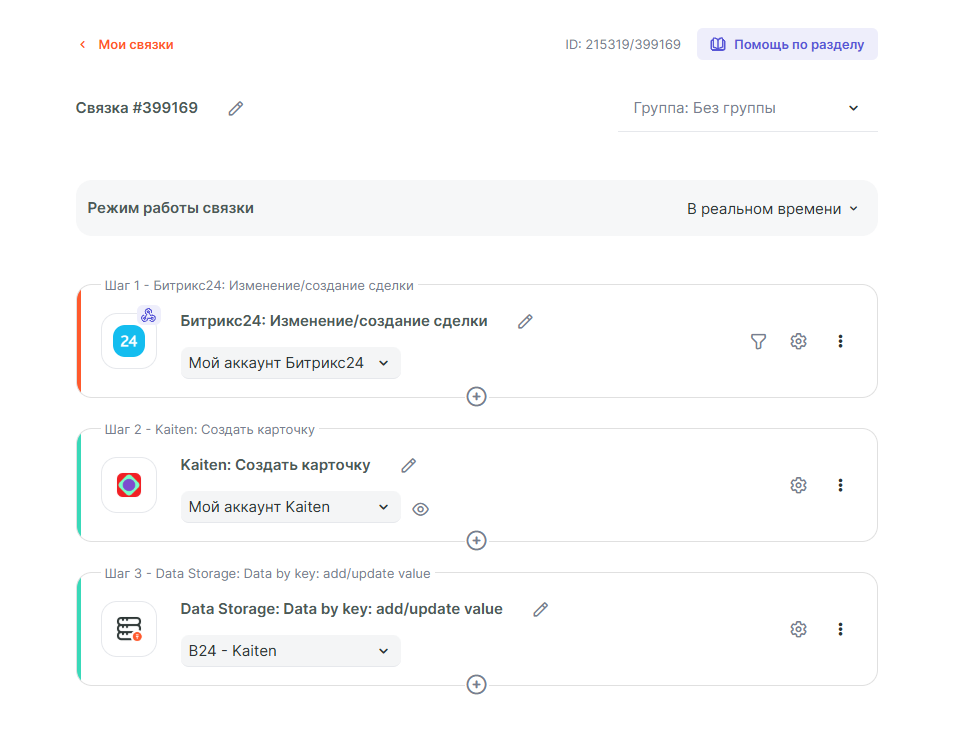
Task: Open the B24 - Kaiten storage dropdown
Action: click(x=290, y=652)
